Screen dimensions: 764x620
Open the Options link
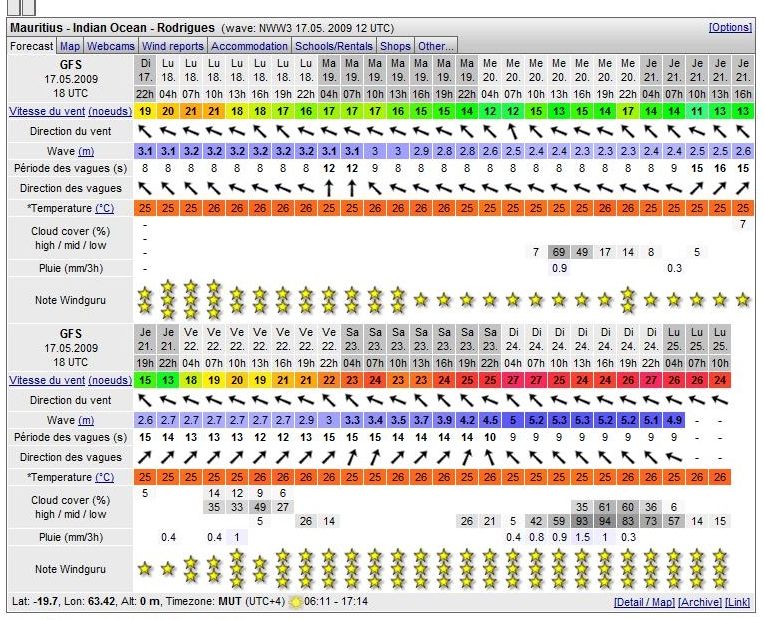[x=730, y=27]
